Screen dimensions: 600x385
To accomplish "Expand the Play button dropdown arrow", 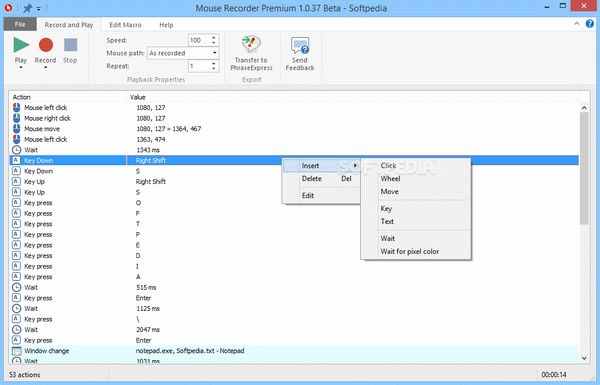I will [21, 68].
